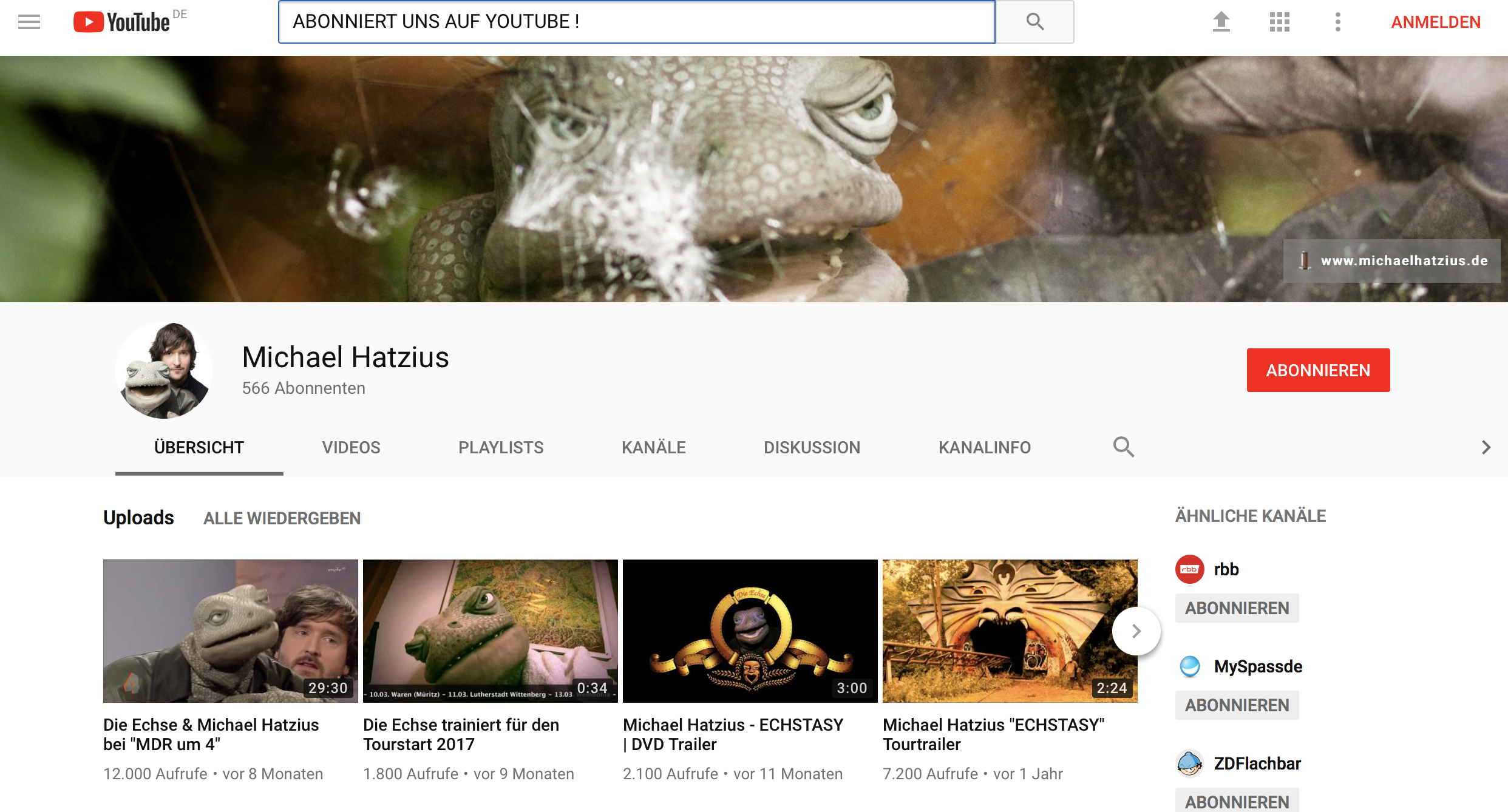Open the ZDFlachbar channel icon
This screenshot has width=1508, height=812.
[1190, 763]
